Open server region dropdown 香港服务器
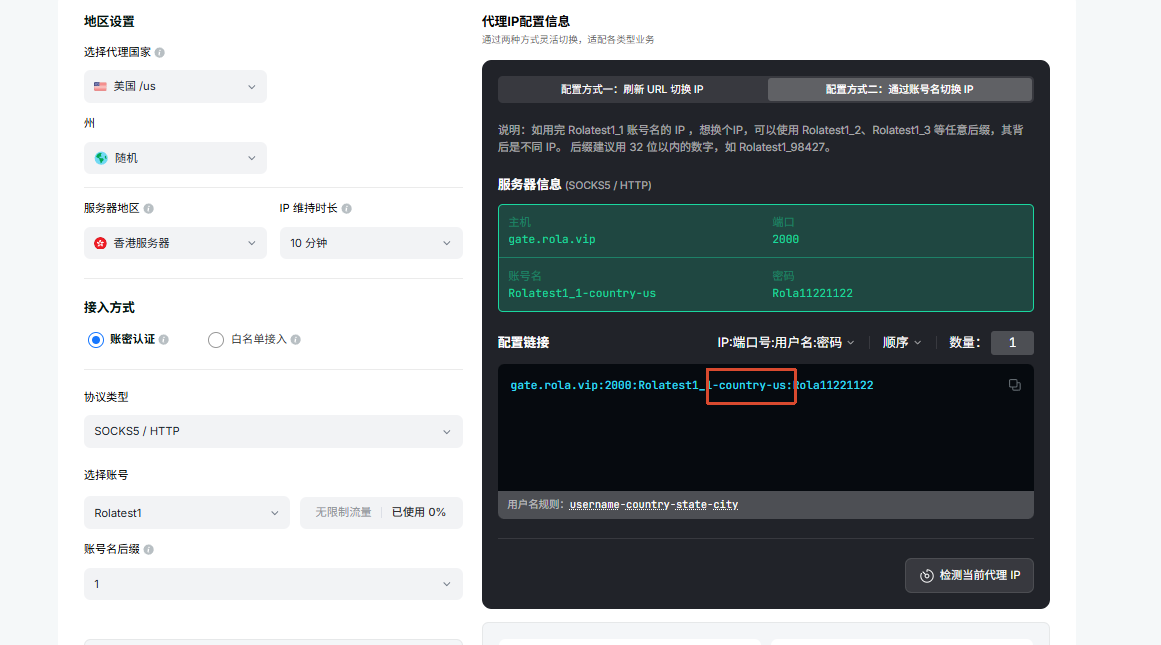Image resolution: width=1161 pixels, height=645 pixels. (175, 243)
